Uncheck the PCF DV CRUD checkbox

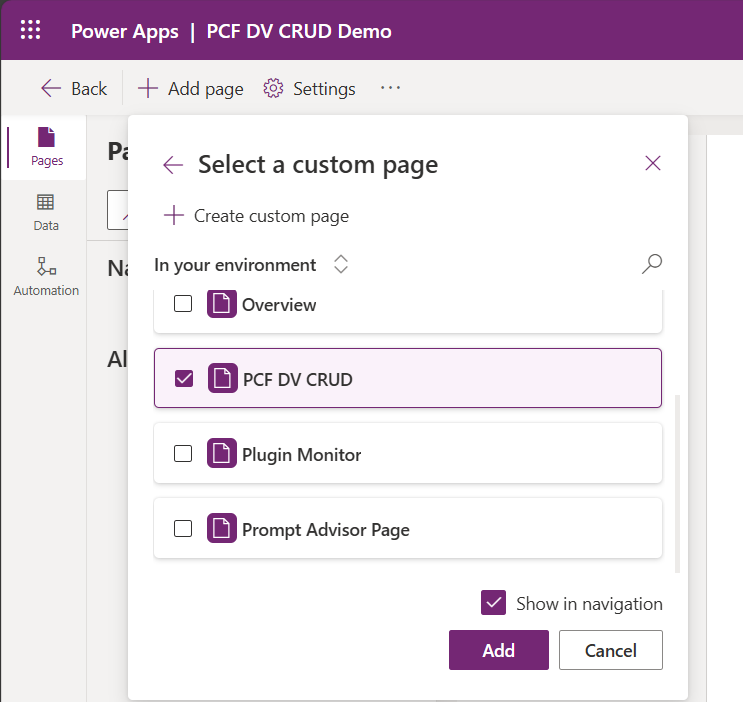click(183, 378)
